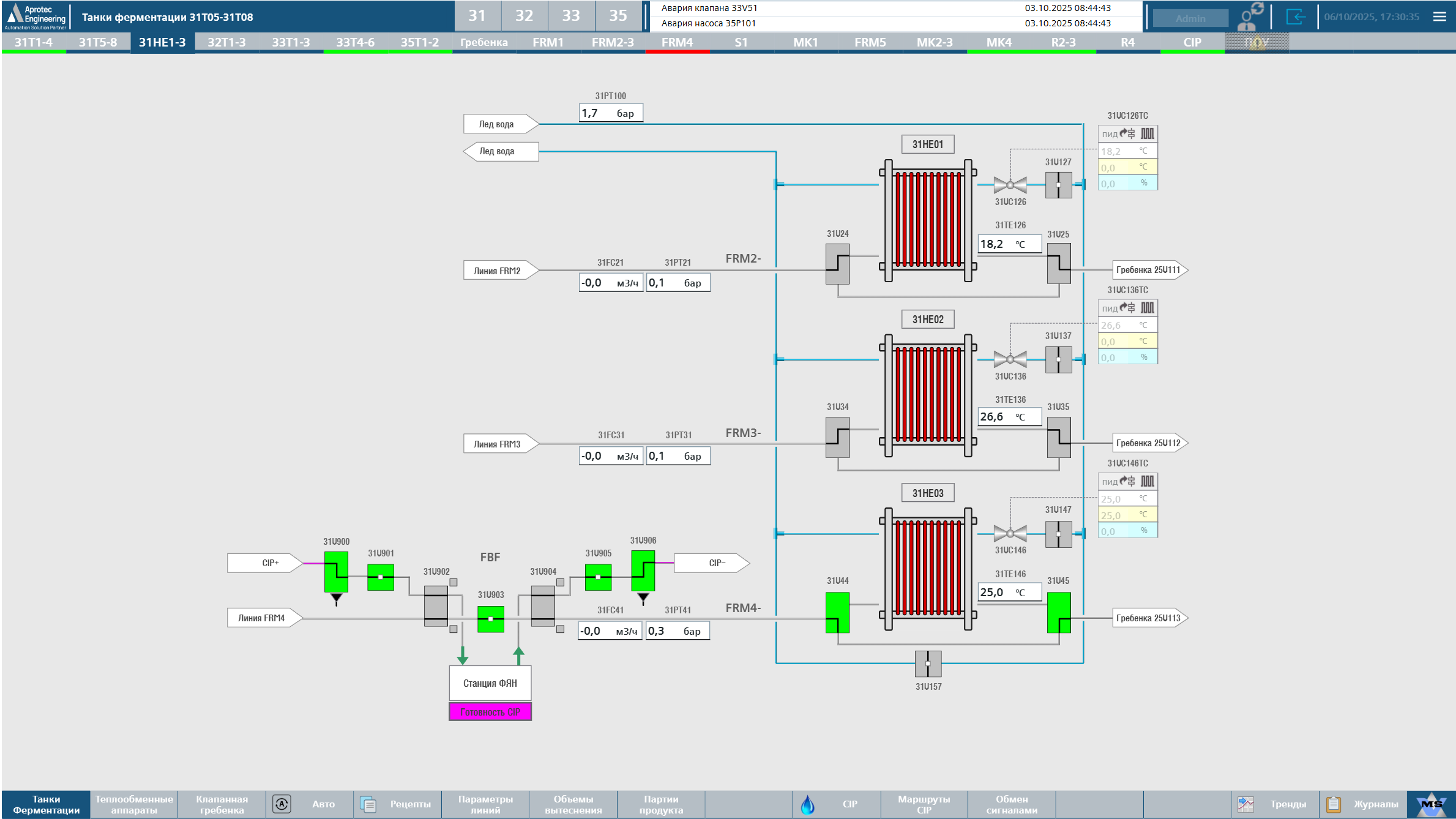Toggle bypass valve 31U157
This screenshot has width=1456, height=819.
coord(928,664)
